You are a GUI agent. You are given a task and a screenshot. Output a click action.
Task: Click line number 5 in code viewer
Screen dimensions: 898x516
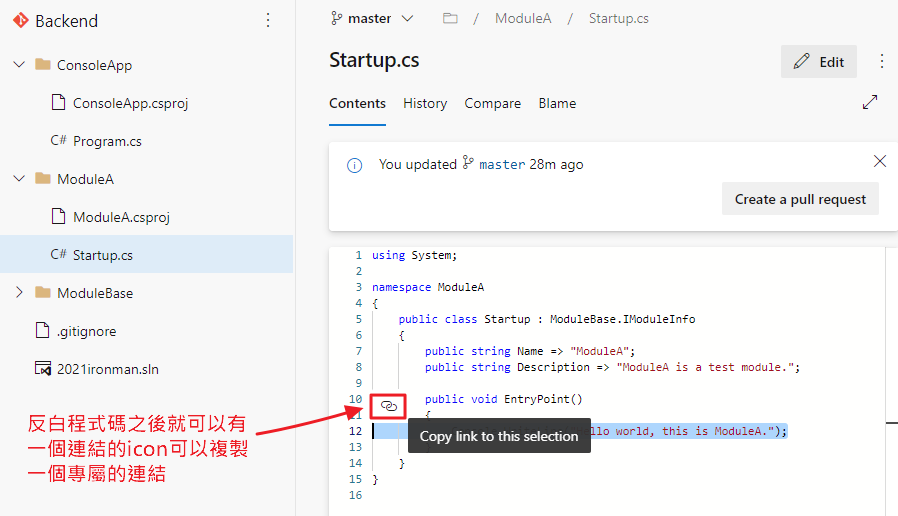[359, 320]
